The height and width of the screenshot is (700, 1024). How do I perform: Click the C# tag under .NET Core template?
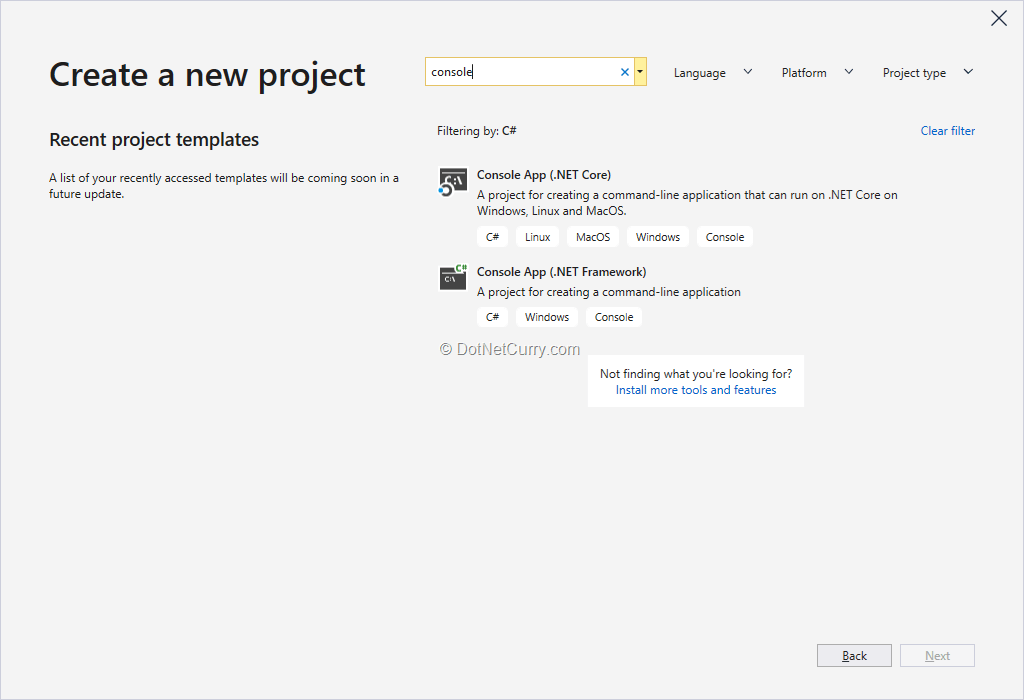click(492, 237)
